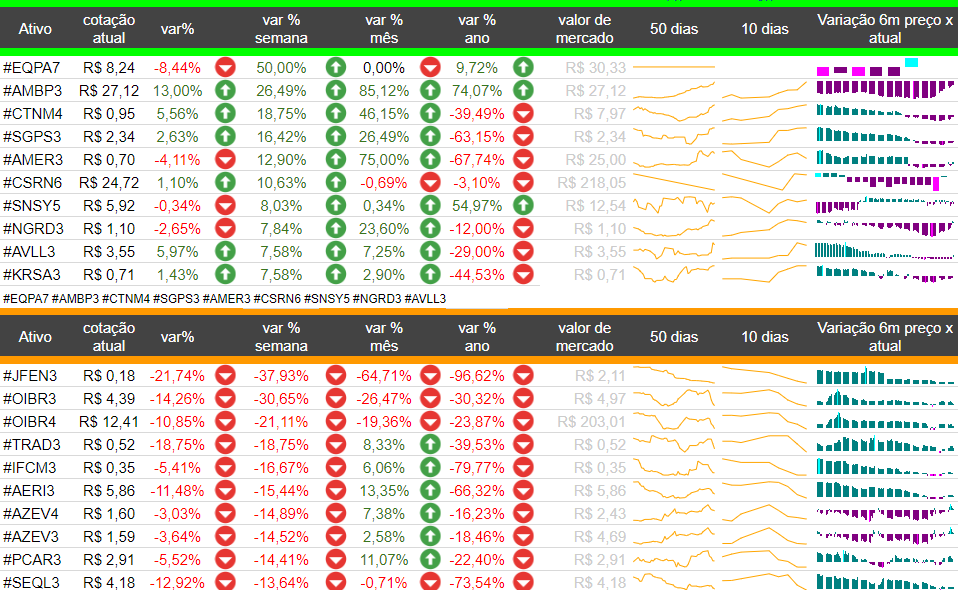Image resolution: width=958 pixels, height=590 pixels.
Task: Click the 'cotação atual' header in the orange table
Action: coord(109,337)
